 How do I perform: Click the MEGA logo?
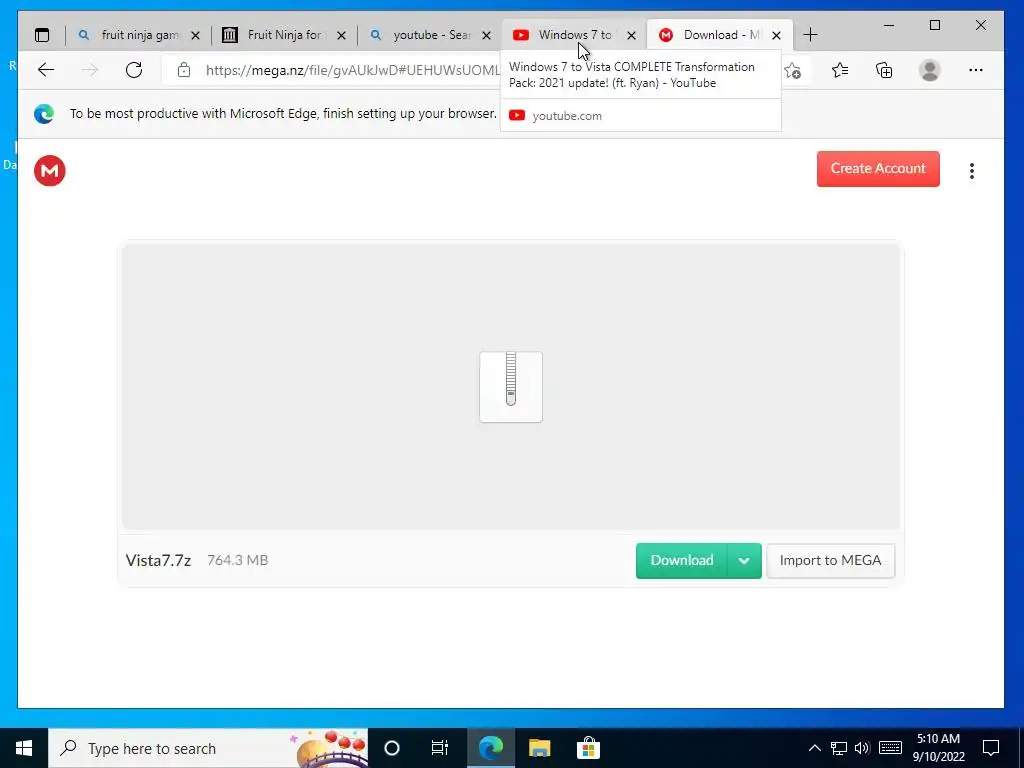50,170
